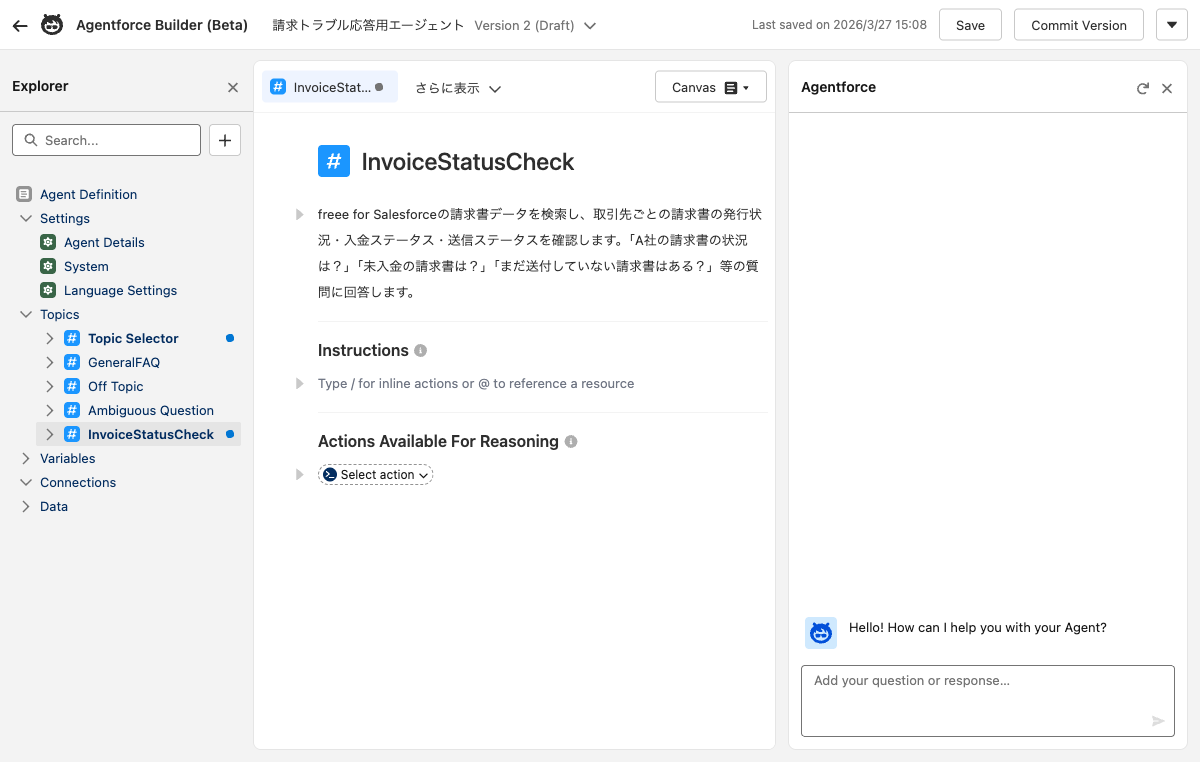1200x762 pixels.
Task: Click the Commit Version button
Action: [1078, 24]
